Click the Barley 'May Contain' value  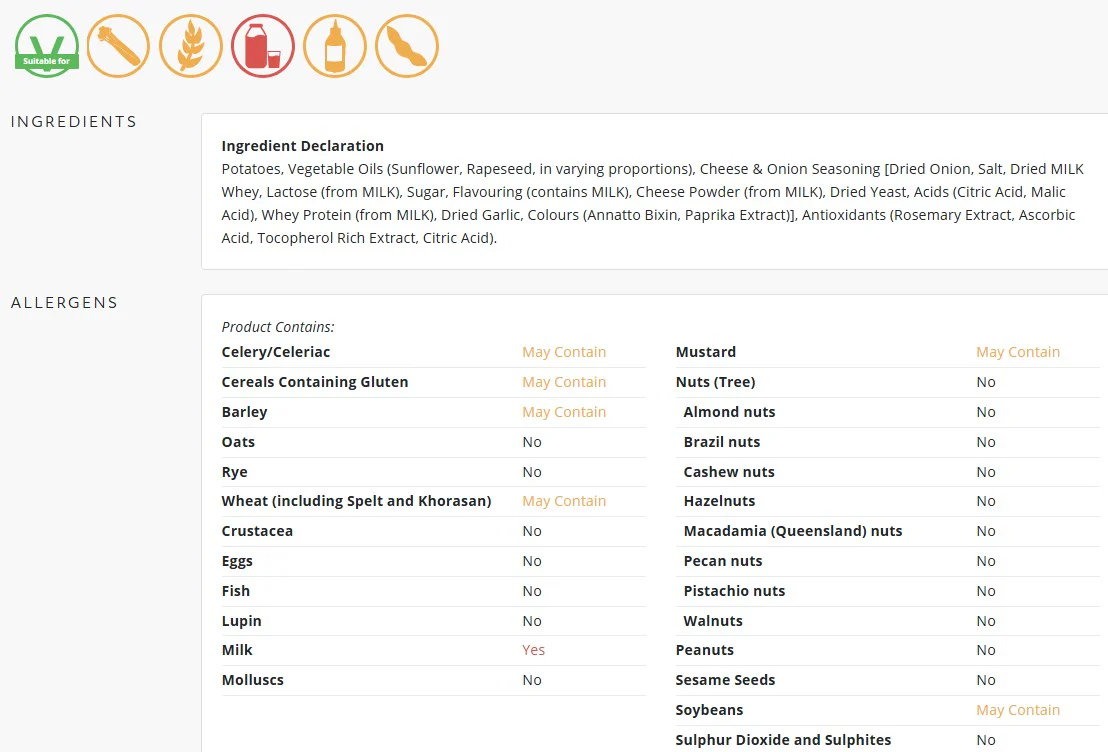(x=564, y=412)
